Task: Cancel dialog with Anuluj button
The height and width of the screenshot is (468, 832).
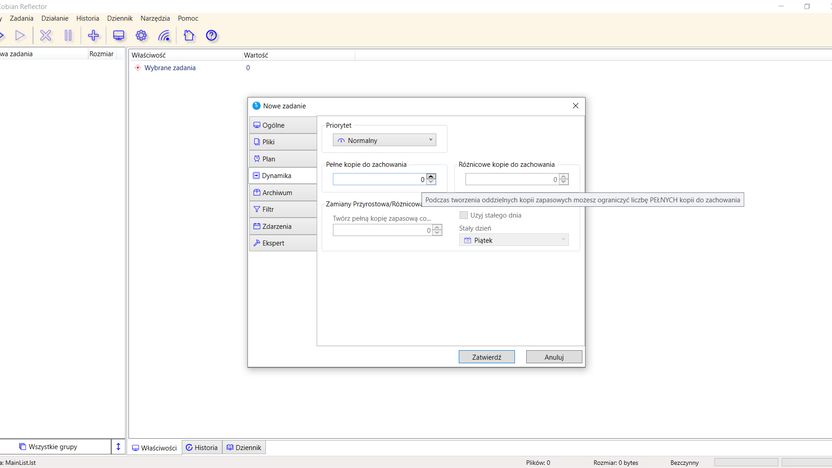Action: point(554,357)
